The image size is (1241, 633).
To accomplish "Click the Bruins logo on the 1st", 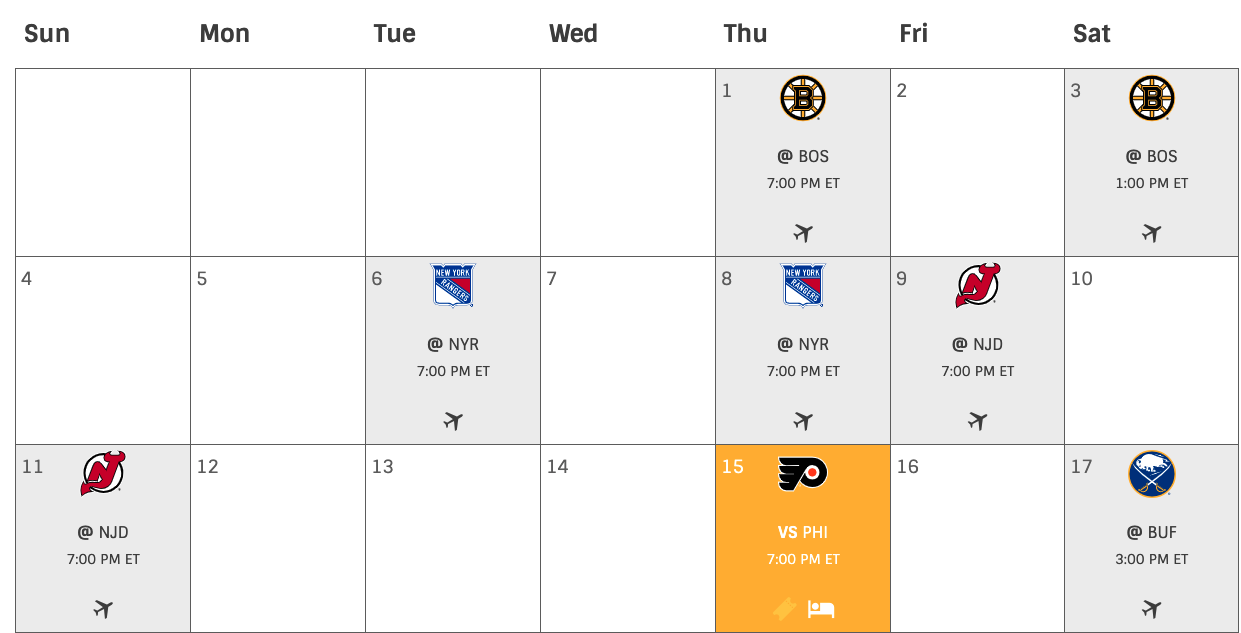I will 802,99.
